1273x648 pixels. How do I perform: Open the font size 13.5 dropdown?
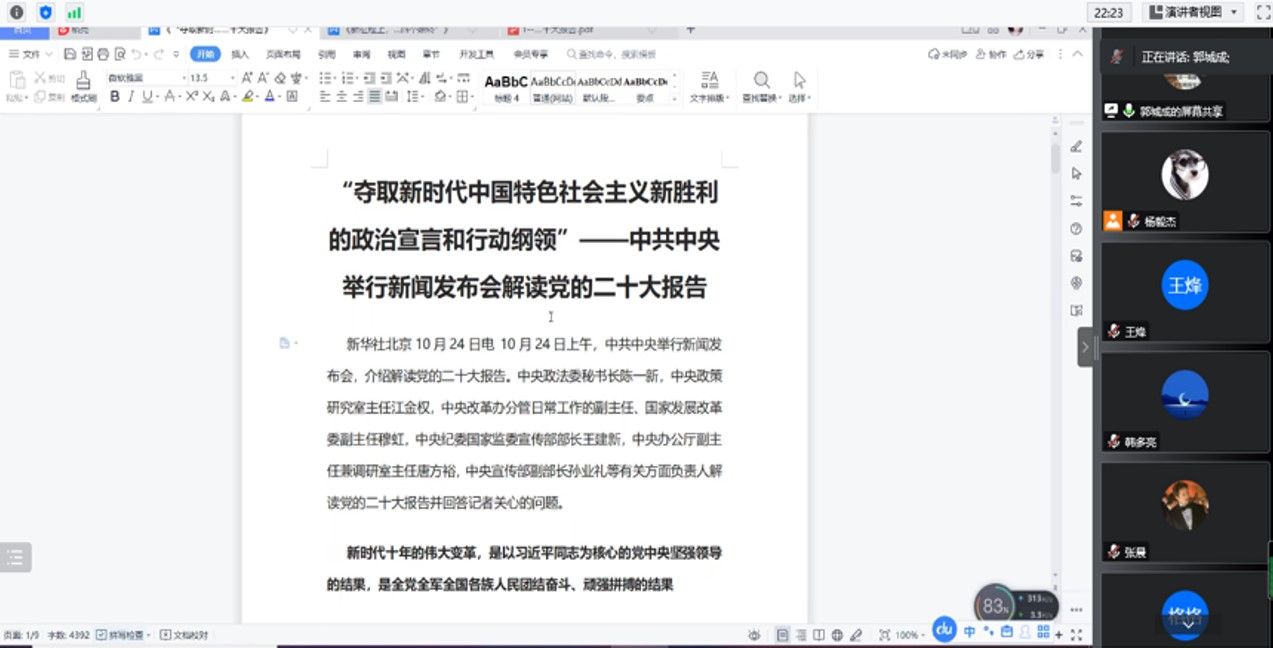231,78
